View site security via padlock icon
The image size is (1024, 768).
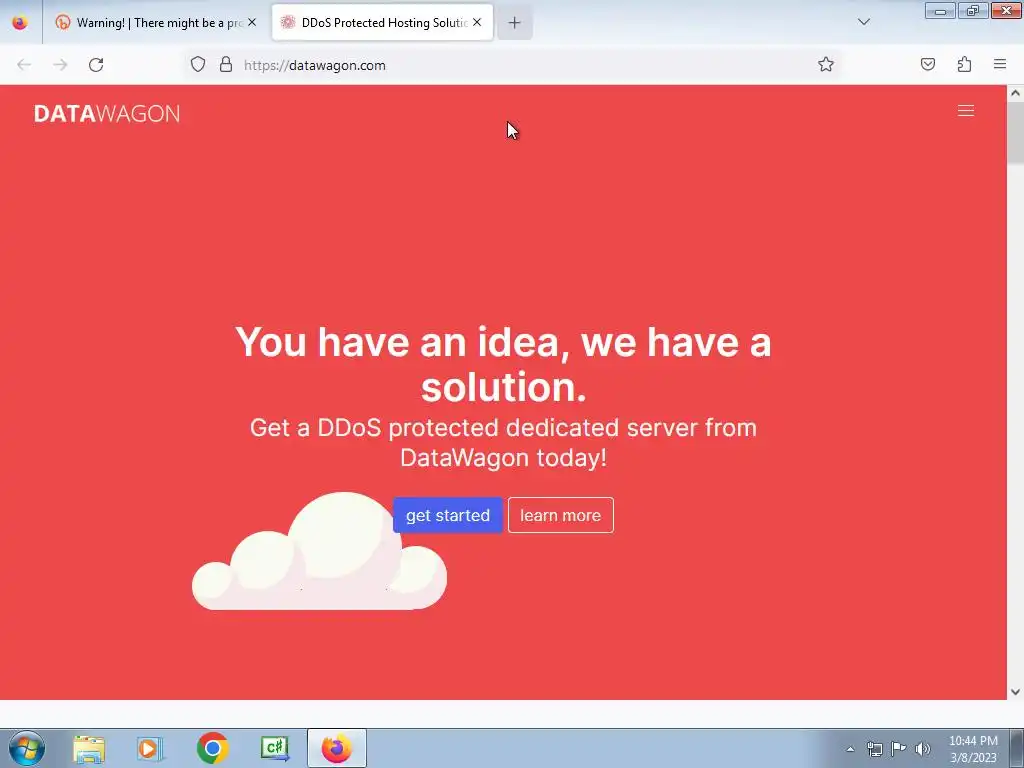tap(226, 64)
